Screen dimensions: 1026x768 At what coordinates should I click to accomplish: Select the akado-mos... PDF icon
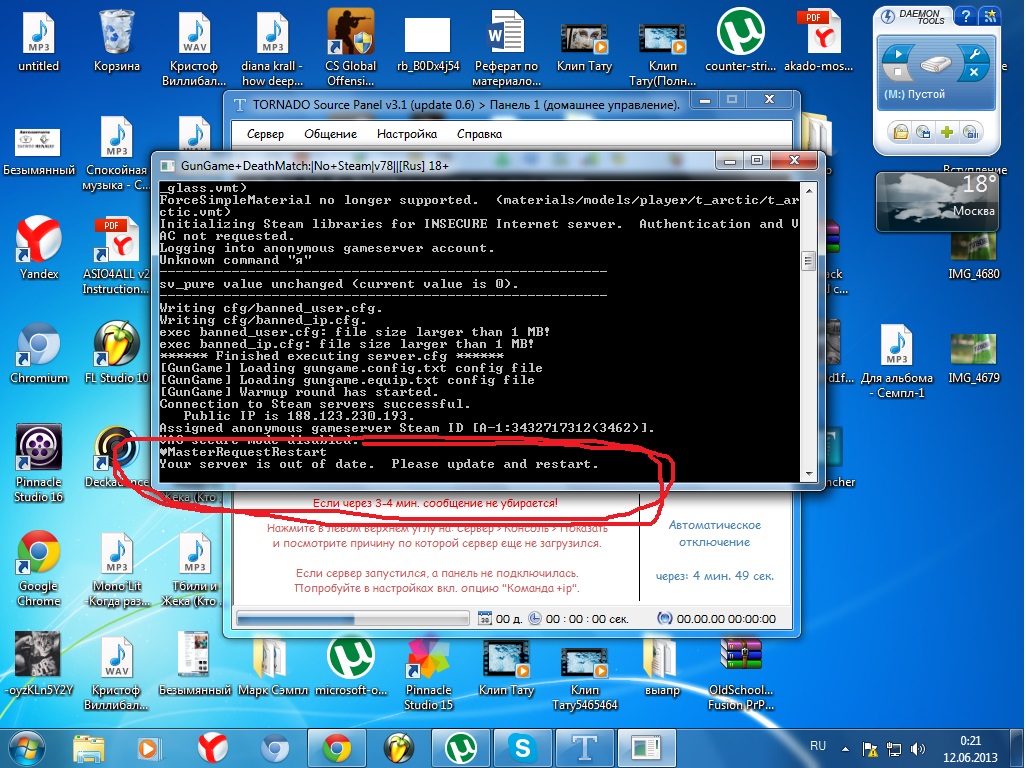(819, 41)
